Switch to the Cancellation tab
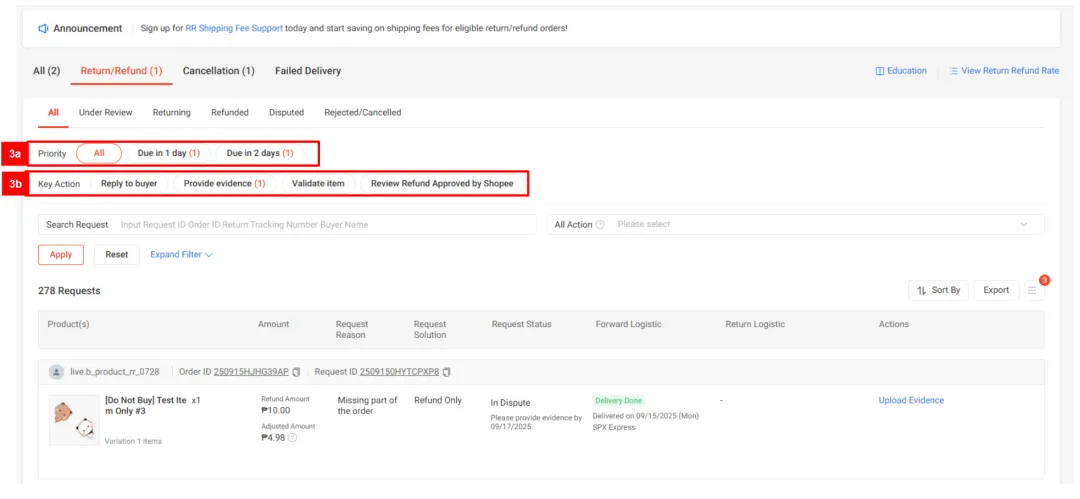 point(218,71)
